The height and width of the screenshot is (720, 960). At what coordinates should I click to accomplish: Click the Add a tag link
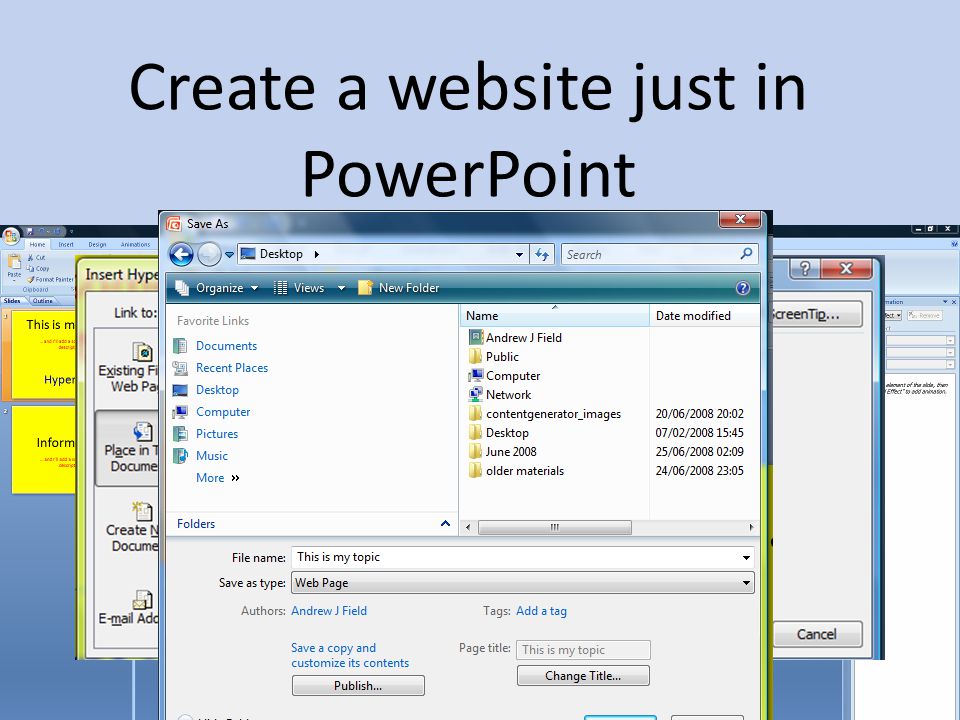(x=541, y=611)
